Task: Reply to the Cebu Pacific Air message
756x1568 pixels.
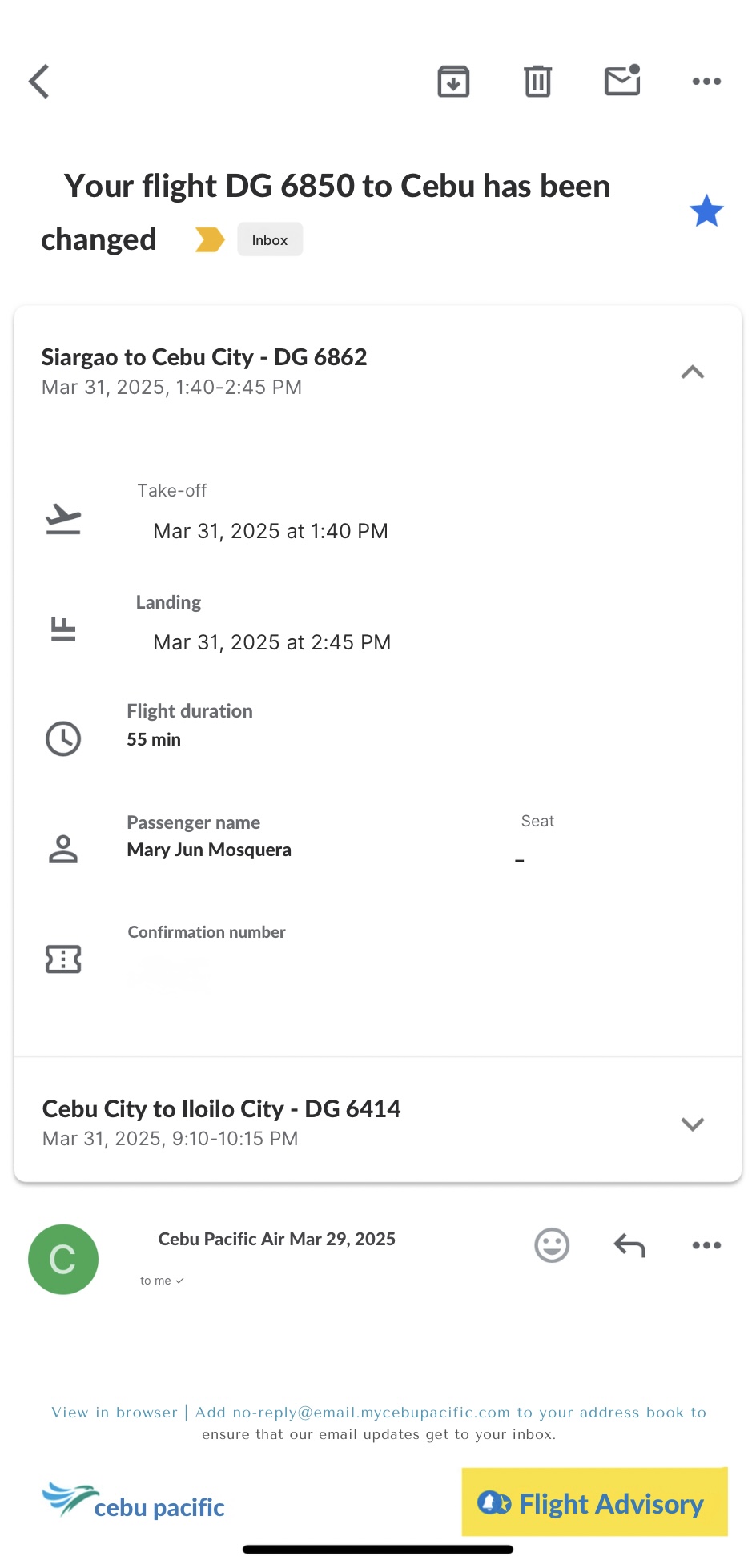Action: point(629,1245)
